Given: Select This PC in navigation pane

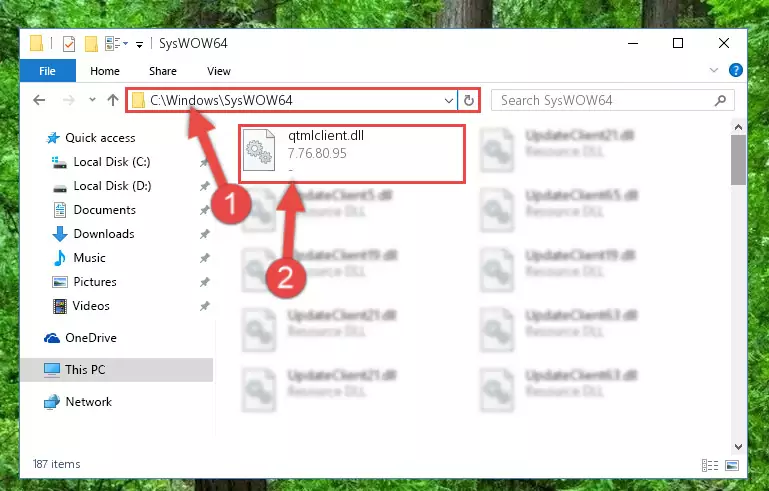Looking at the screenshot, I should click(117, 370).
